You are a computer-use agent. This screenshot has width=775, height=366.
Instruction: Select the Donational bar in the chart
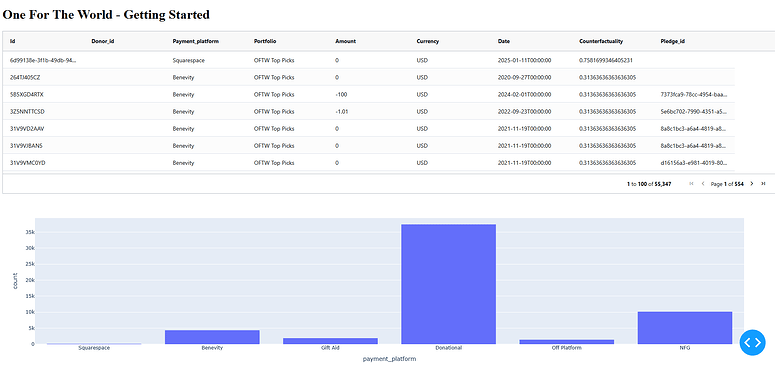(448, 284)
